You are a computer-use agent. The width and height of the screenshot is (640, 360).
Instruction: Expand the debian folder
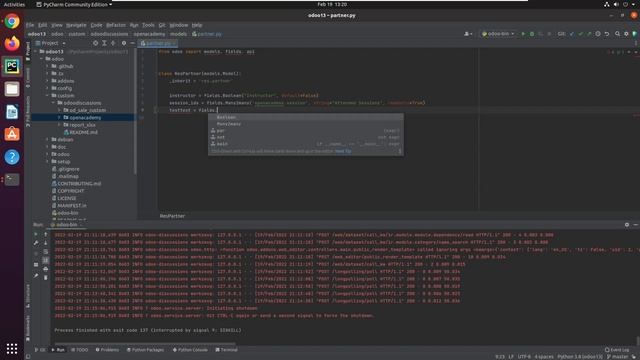pos(48,140)
